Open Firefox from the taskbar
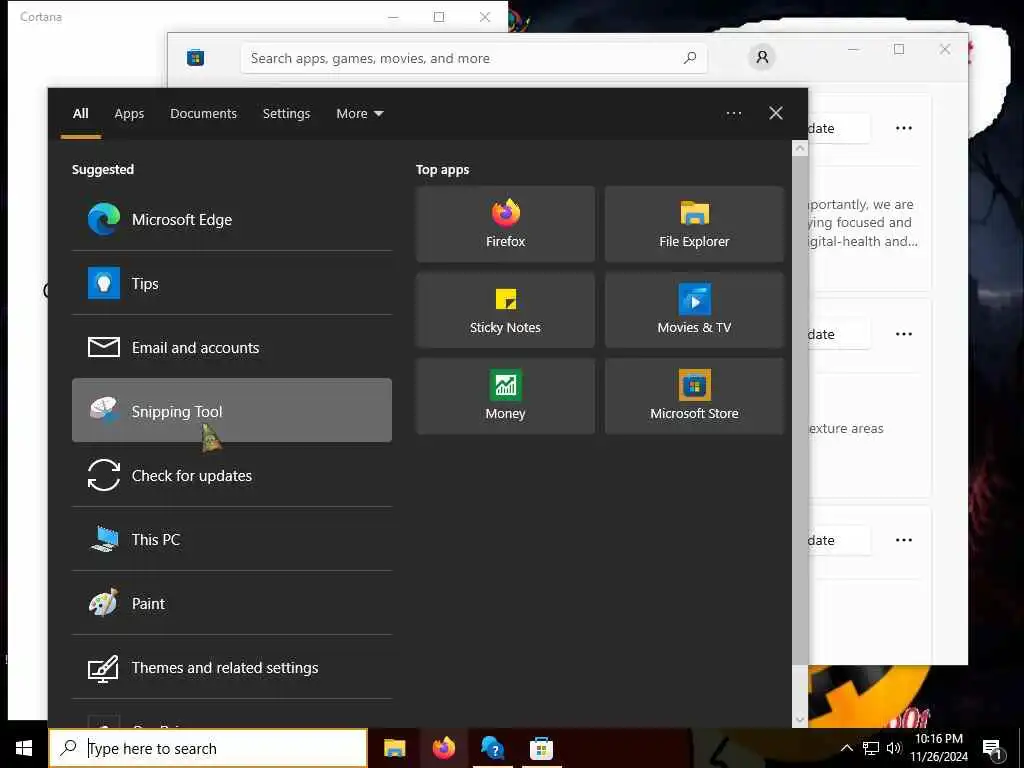This screenshot has height=768, width=1024. click(x=444, y=748)
